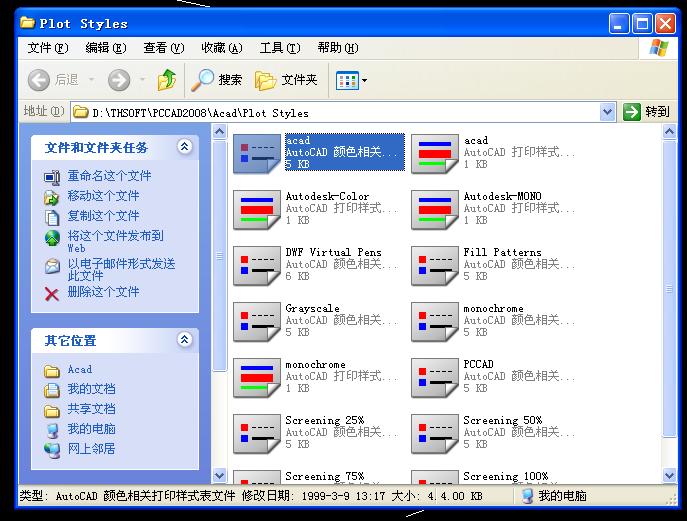Click the e-mail envelope task icon
Viewport: 687px width, 521px height.
tap(52, 266)
